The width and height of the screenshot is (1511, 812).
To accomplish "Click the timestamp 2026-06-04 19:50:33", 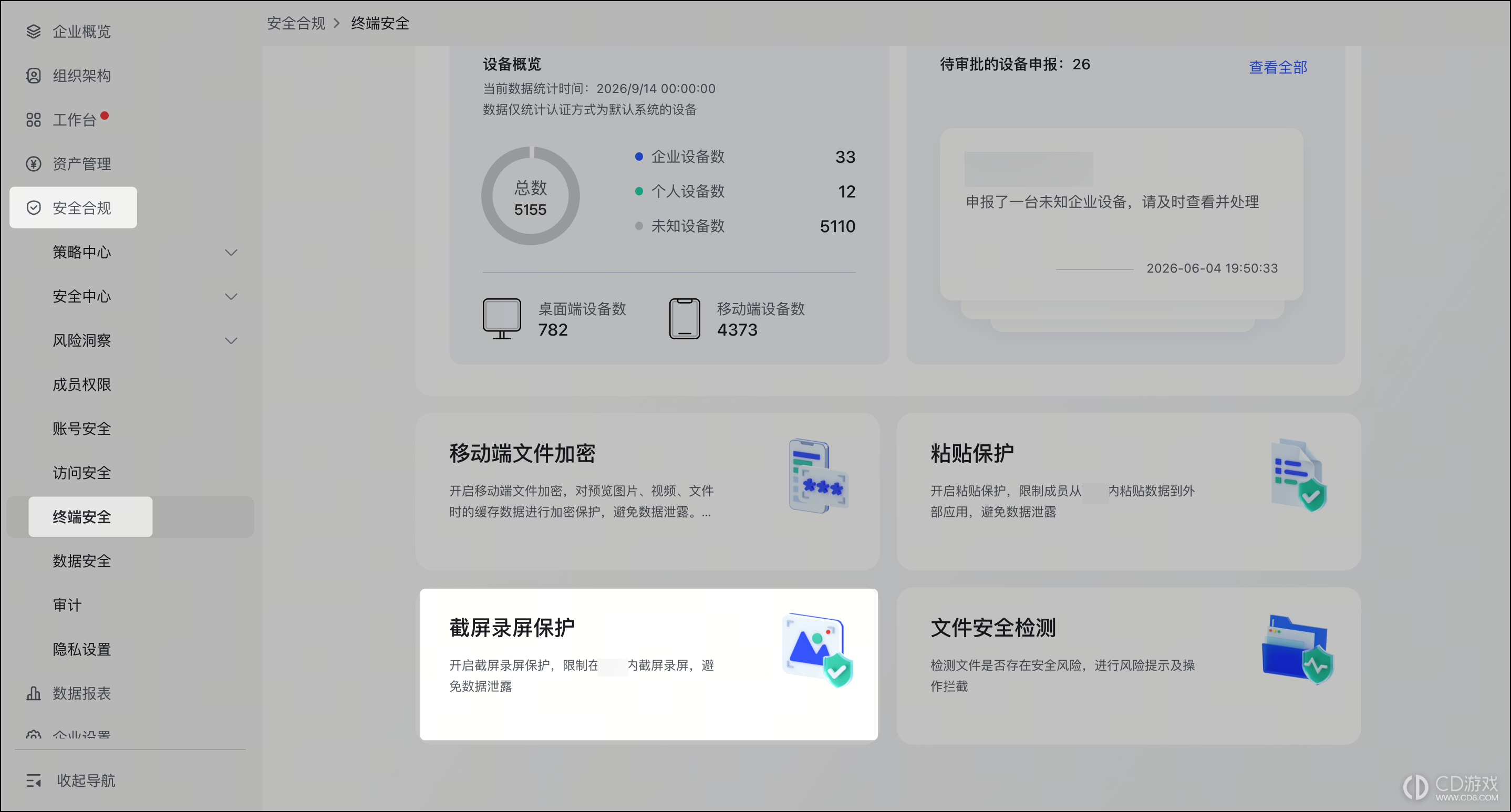I will point(1212,268).
